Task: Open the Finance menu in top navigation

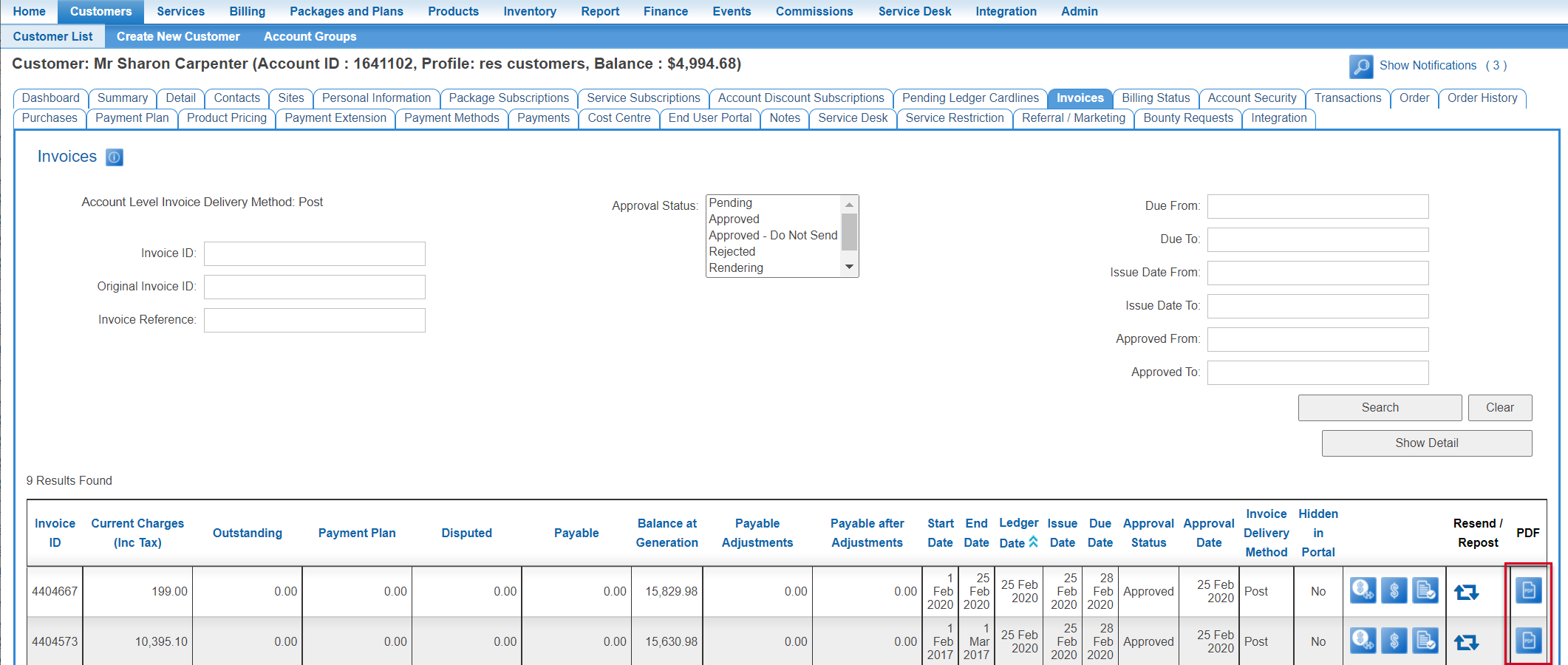Action: [665, 12]
